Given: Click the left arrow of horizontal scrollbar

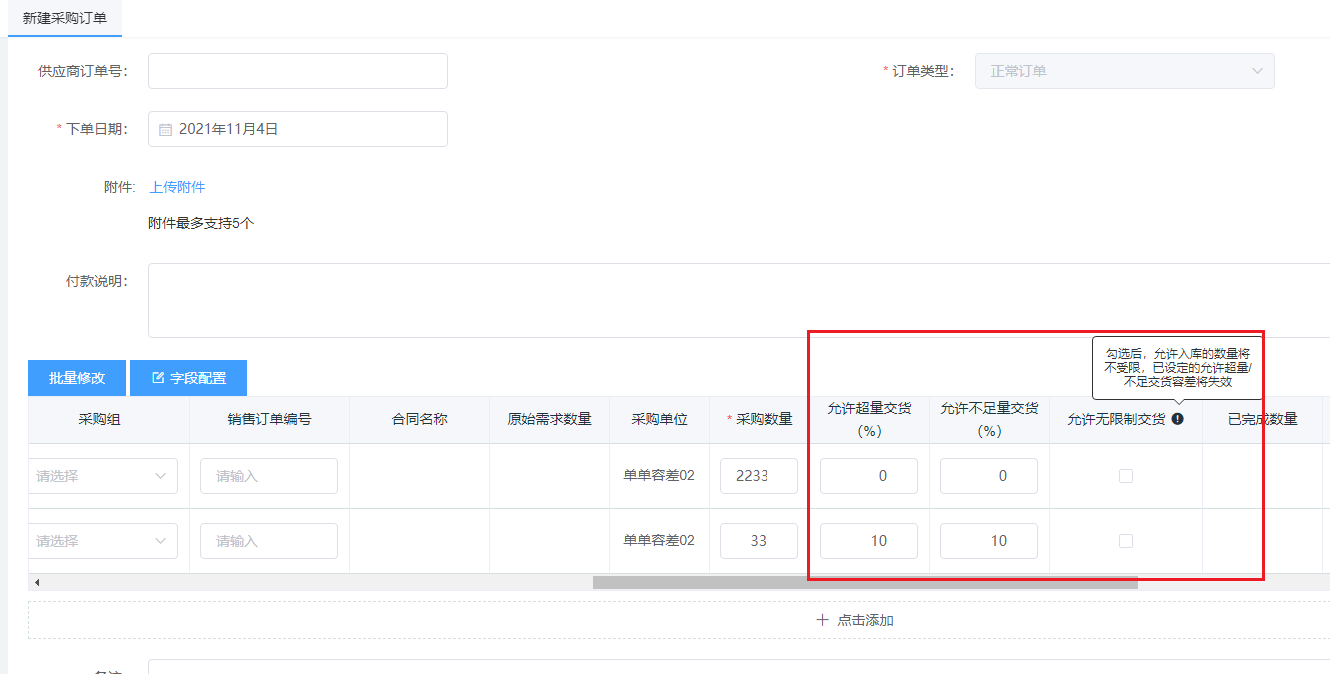Looking at the screenshot, I should [37, 582].
